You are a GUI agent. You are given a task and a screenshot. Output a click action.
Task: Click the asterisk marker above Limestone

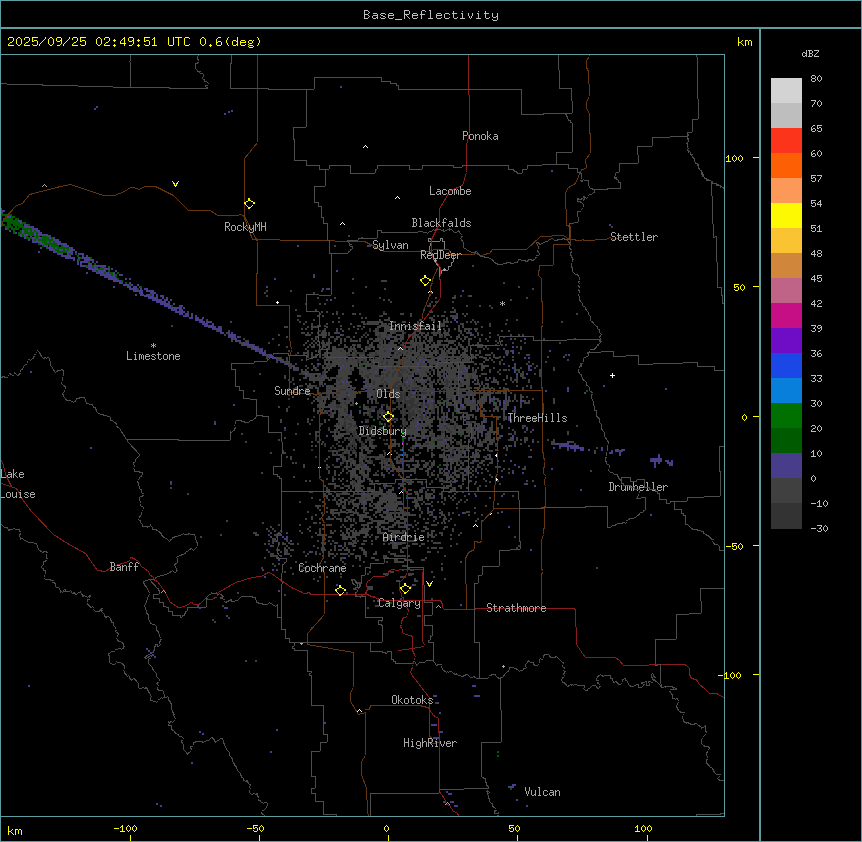click(153, 345)
